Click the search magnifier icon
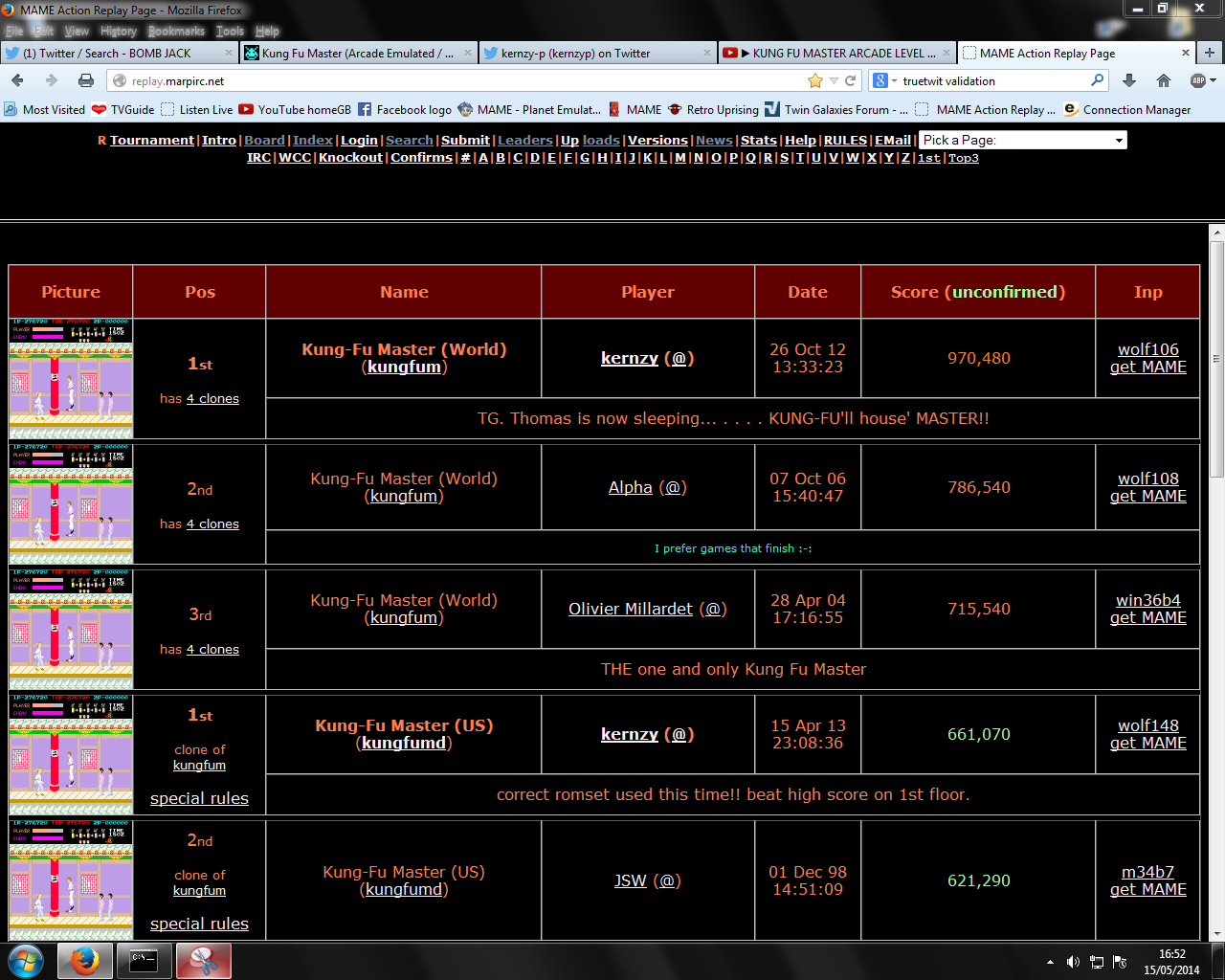 click(x=1097, y=80)
